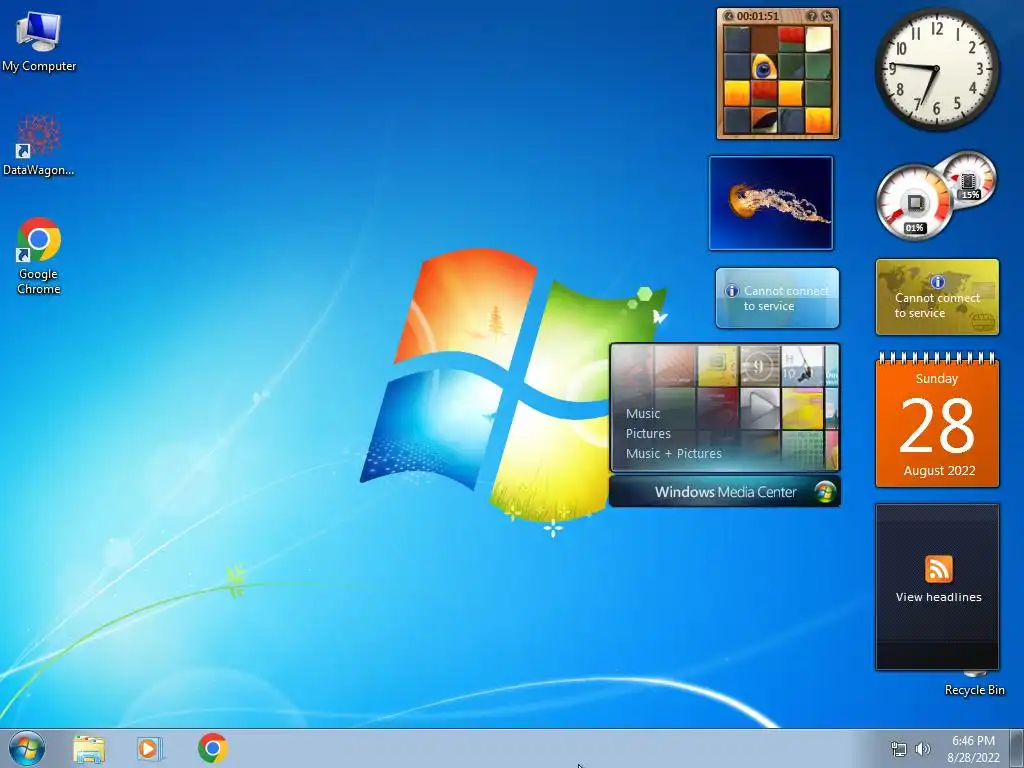Click the Windows Media Center title bar
The height and width of the screenshot is (768, 1024).
click(x=724, y=492)
